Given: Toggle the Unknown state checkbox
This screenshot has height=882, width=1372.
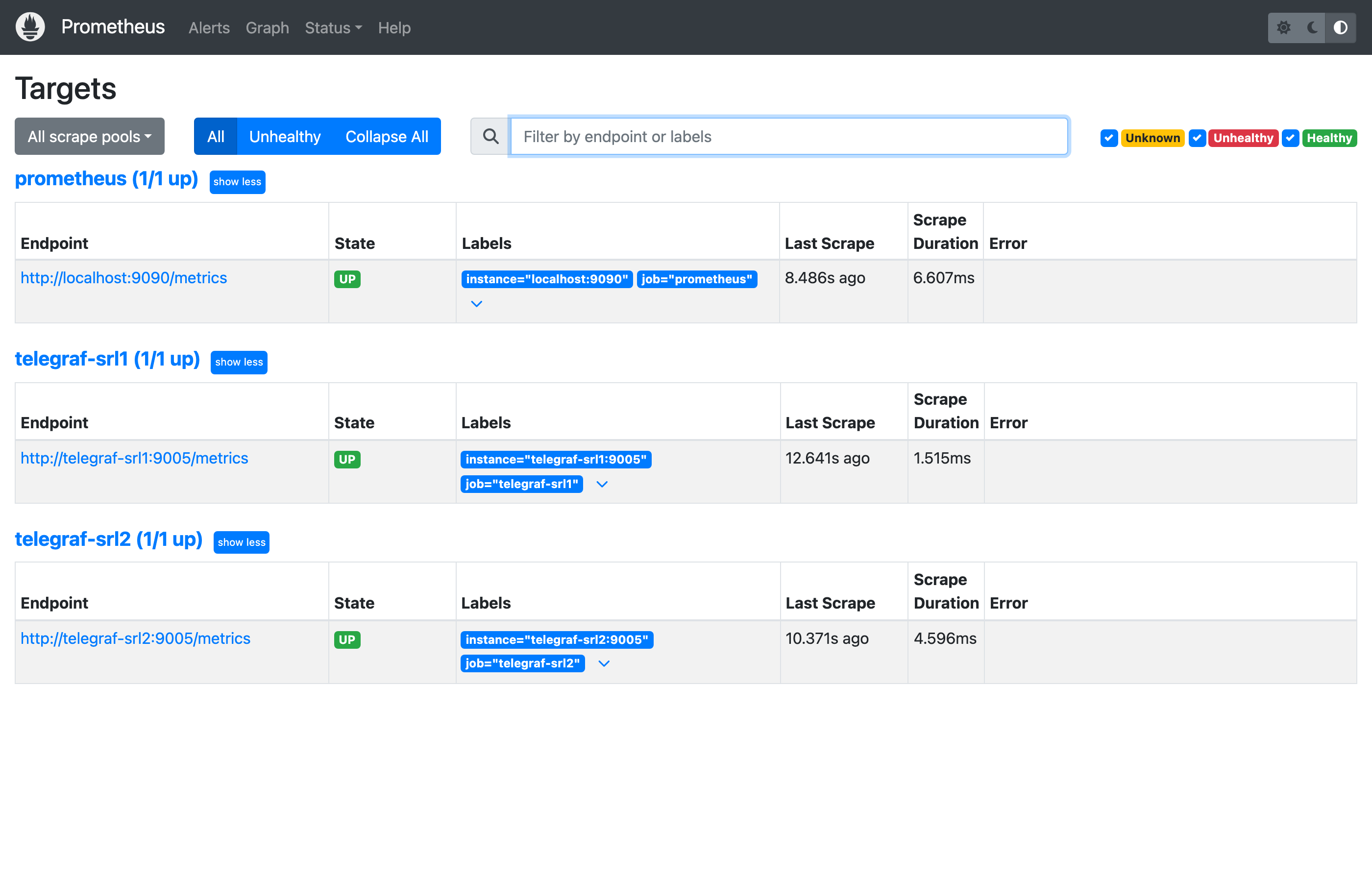Looking at the screenshot, I should 1108,138.
